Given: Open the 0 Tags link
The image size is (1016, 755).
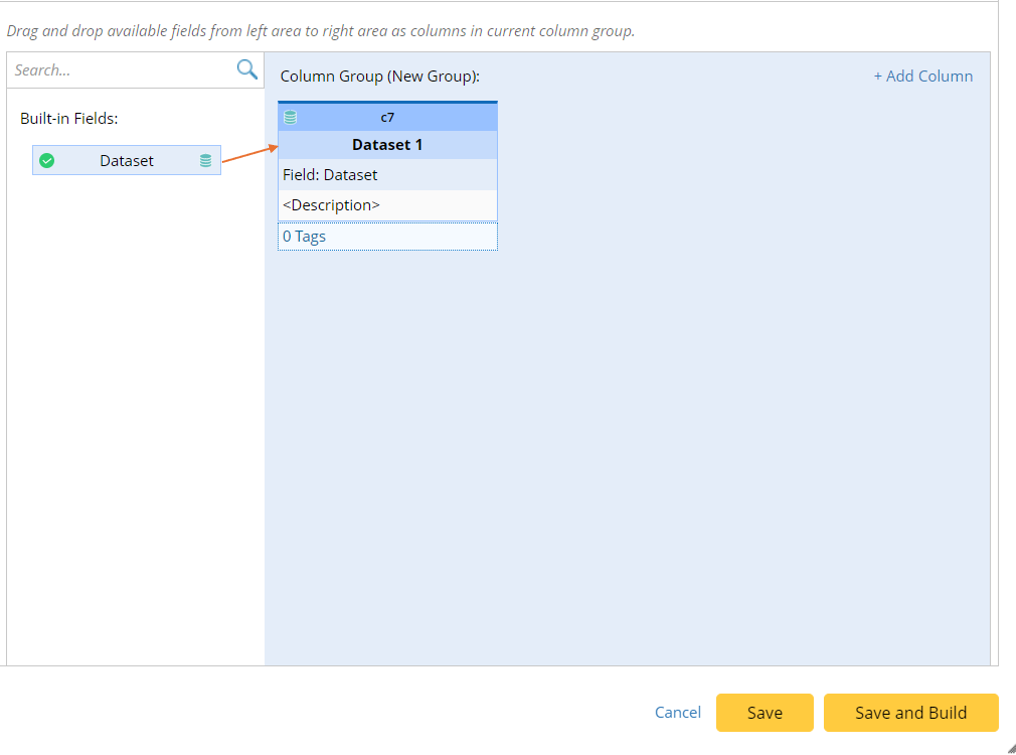Looking at the screenshot, I should point(304,236).
